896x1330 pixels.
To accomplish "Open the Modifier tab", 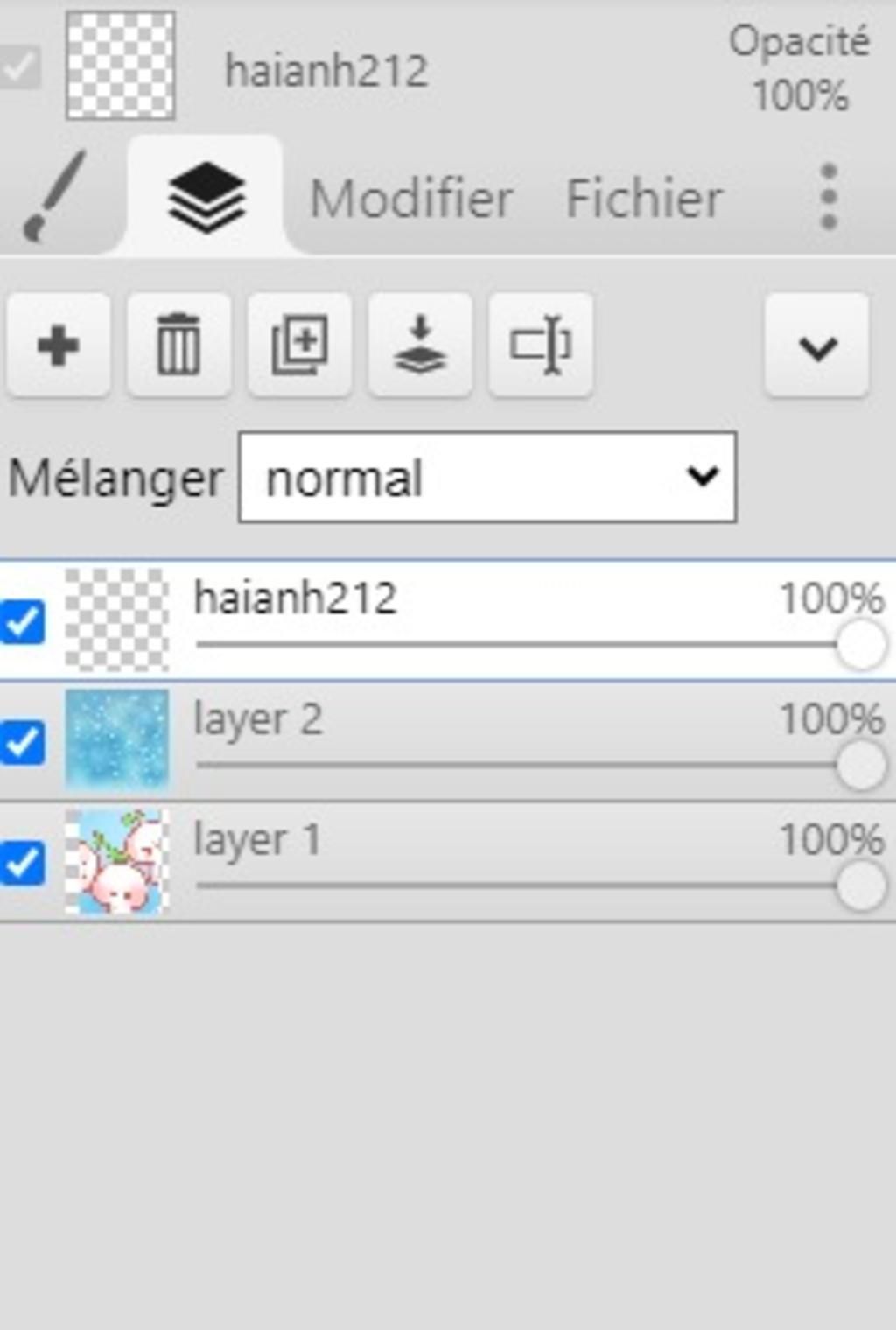I will click(x=411, y=199).
